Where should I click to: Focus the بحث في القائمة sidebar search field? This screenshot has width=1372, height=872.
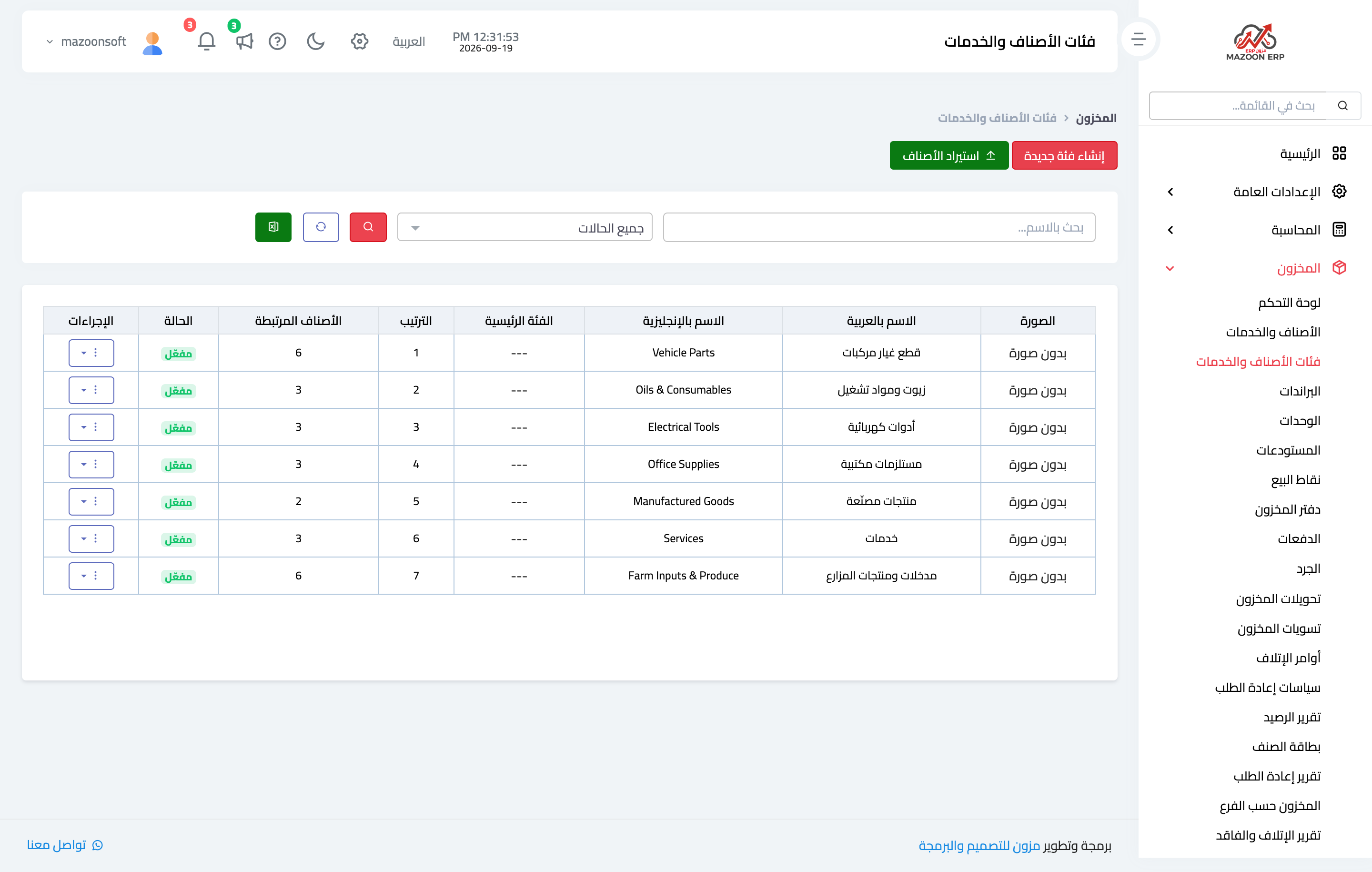pos(1239,106)
